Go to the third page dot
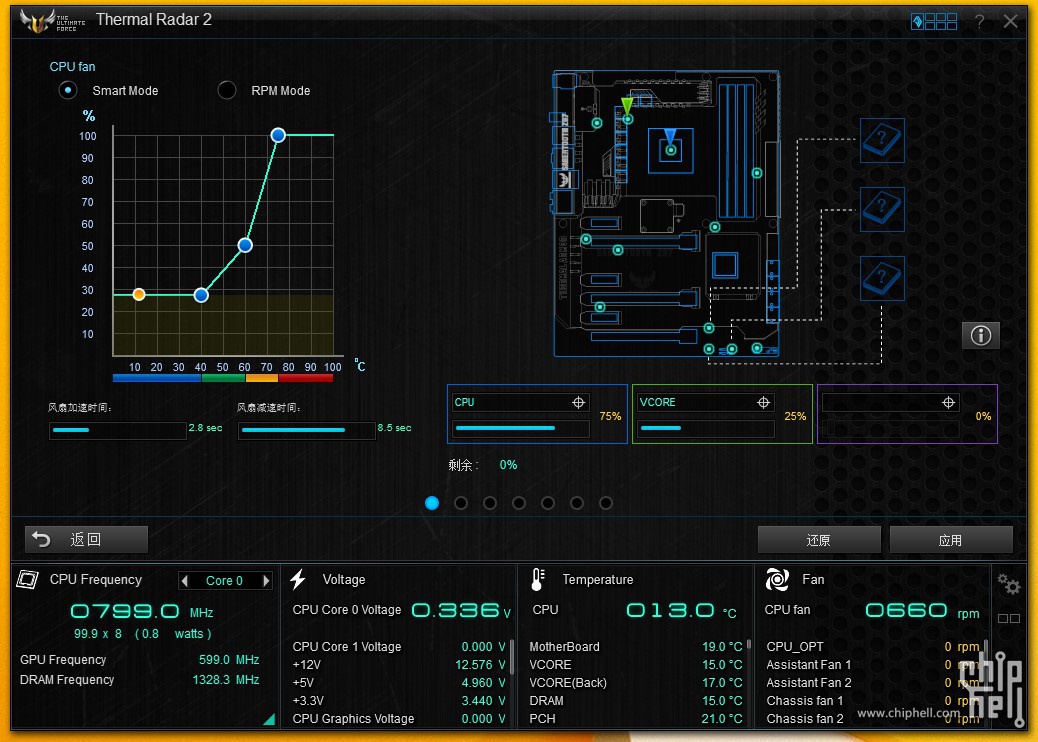 [x=490, y=503]
